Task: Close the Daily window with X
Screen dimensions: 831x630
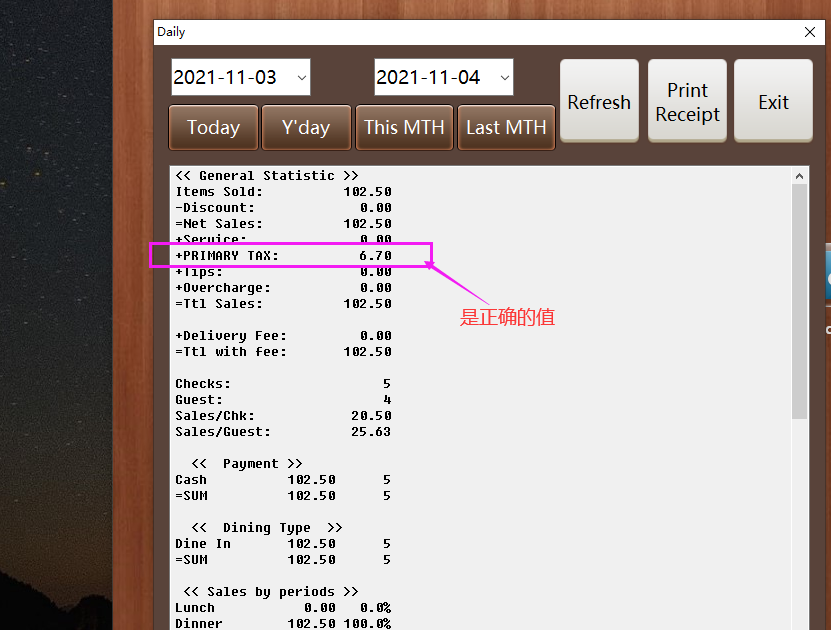Action: (810, 32)
